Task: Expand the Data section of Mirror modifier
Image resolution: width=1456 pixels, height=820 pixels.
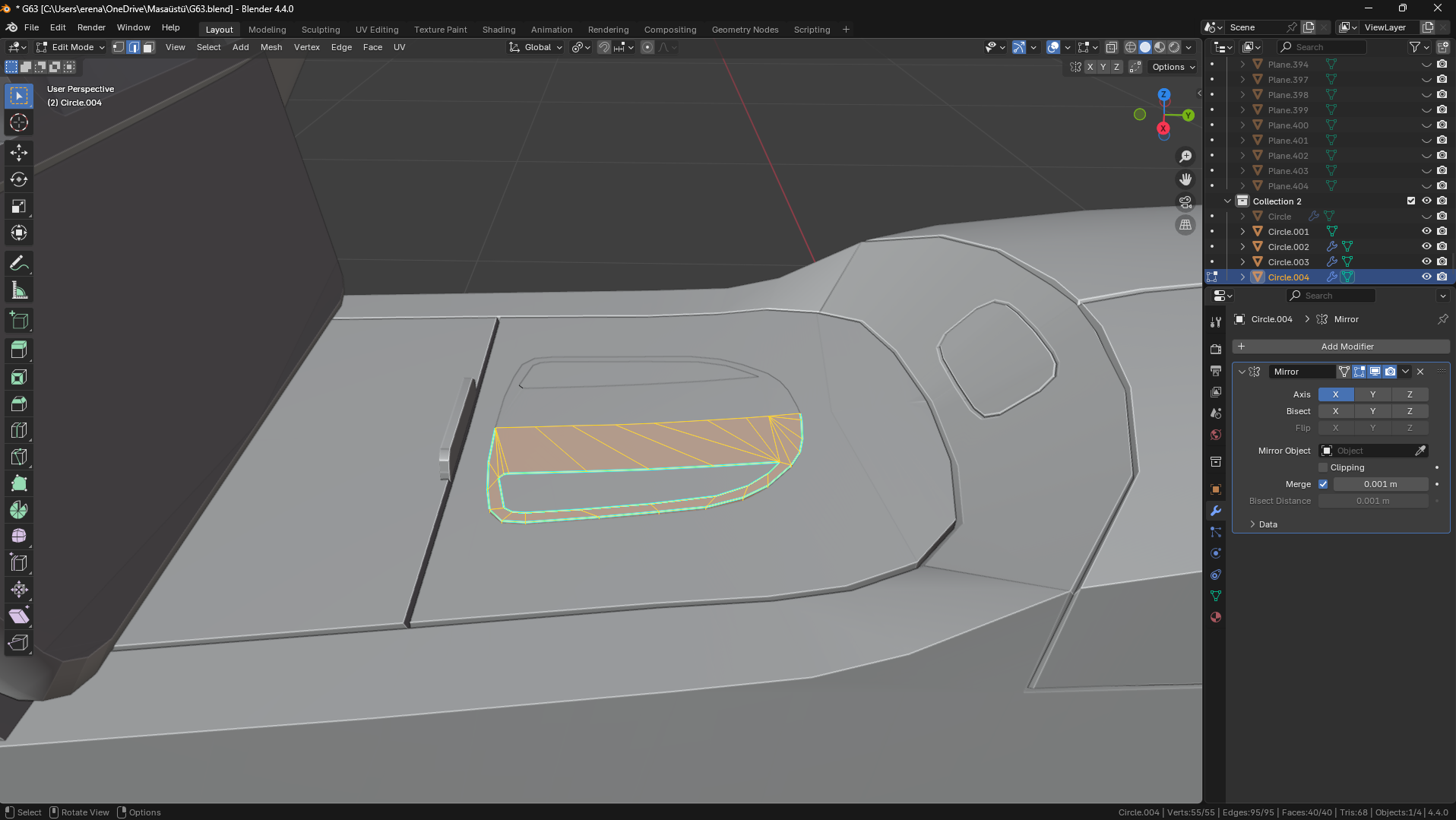Action: (1252, 524)
